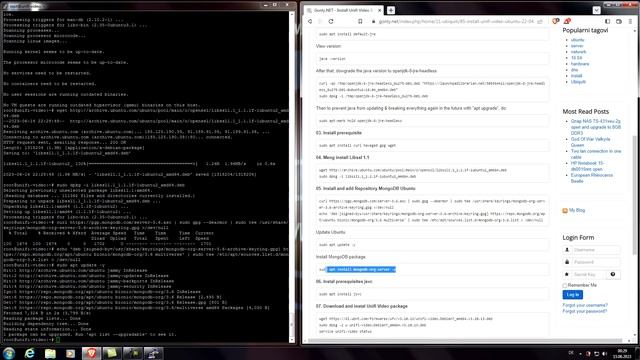Show hidden tray icons arrow
The image size is (640, 360).
tap(580, 353)
